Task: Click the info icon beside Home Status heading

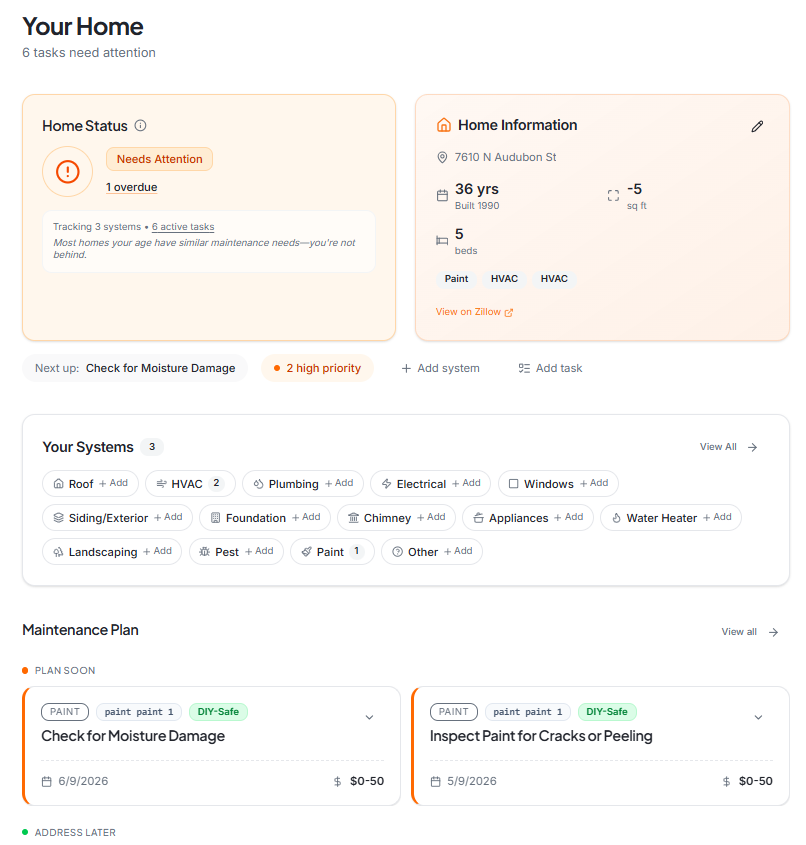Action: click(x=141, y=126)
